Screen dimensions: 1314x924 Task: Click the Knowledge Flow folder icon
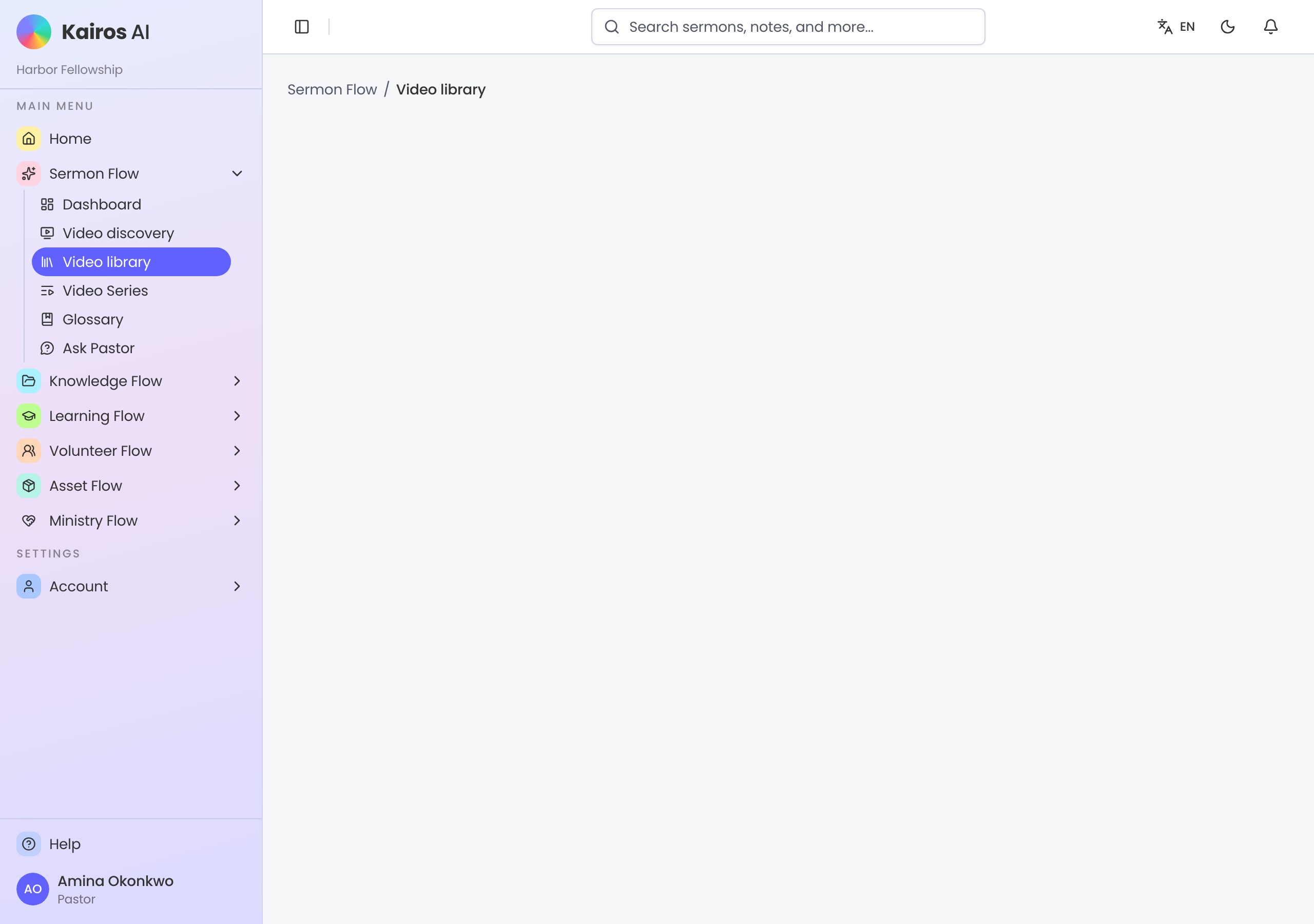pos(29,381)
